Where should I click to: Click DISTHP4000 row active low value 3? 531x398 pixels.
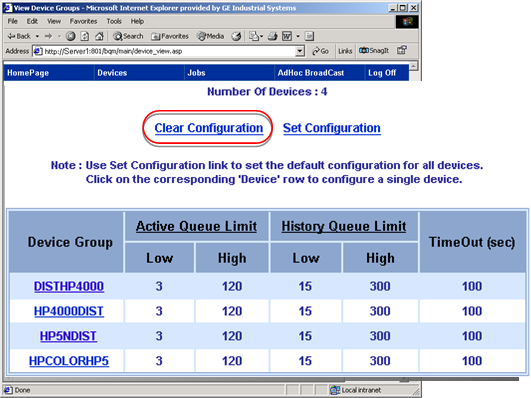pyautogui.click(x=159, y=287)
